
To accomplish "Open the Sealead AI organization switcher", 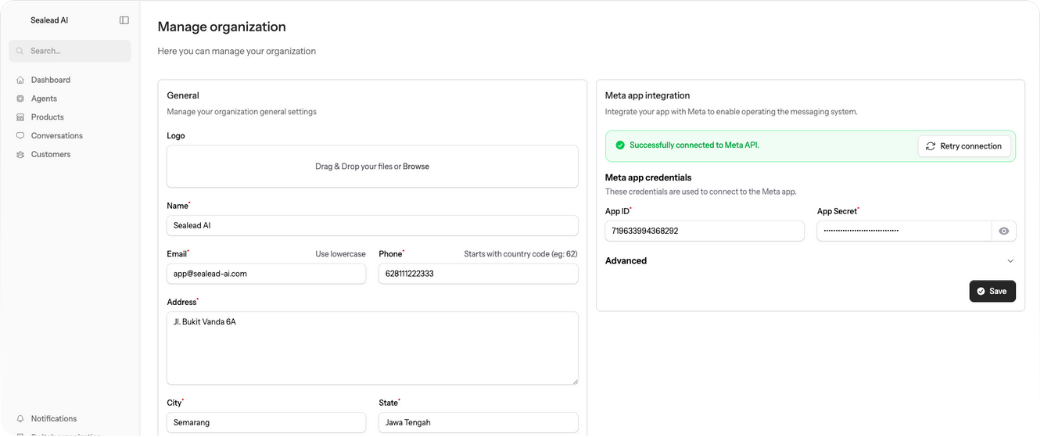I will [49, 20].
